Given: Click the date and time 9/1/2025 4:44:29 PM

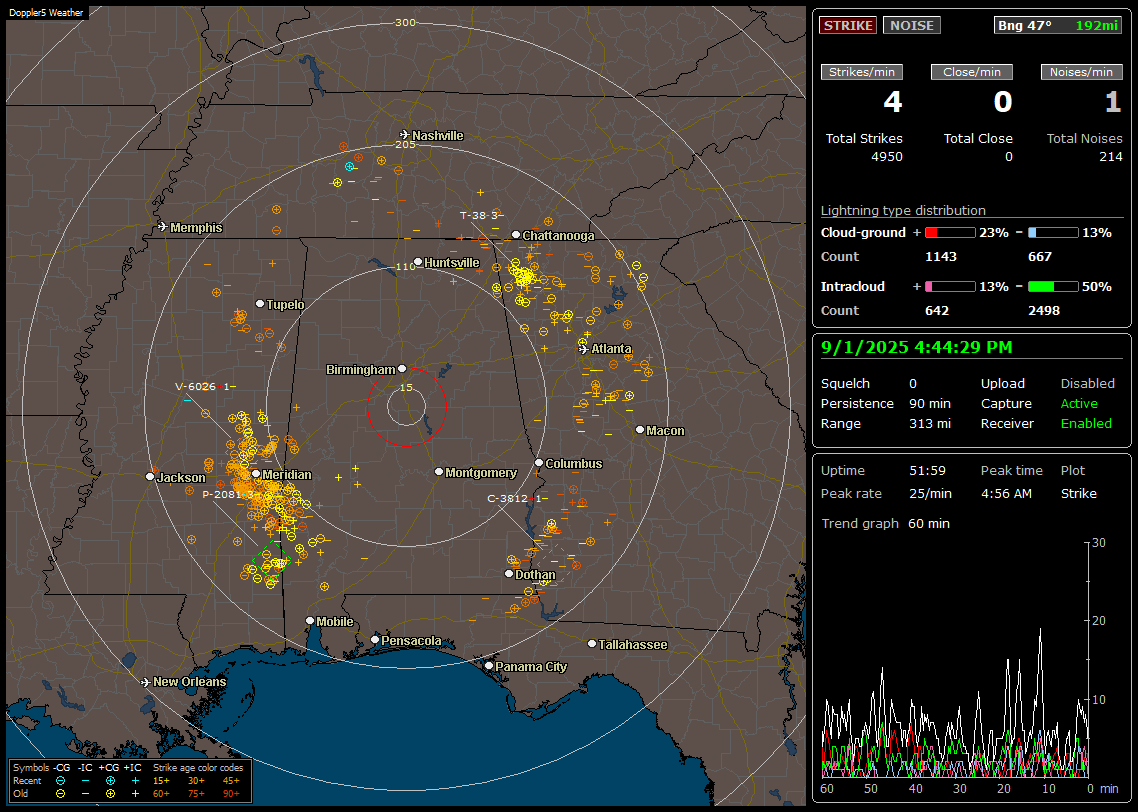Looking at the screenshot, I should click(917, 347).
